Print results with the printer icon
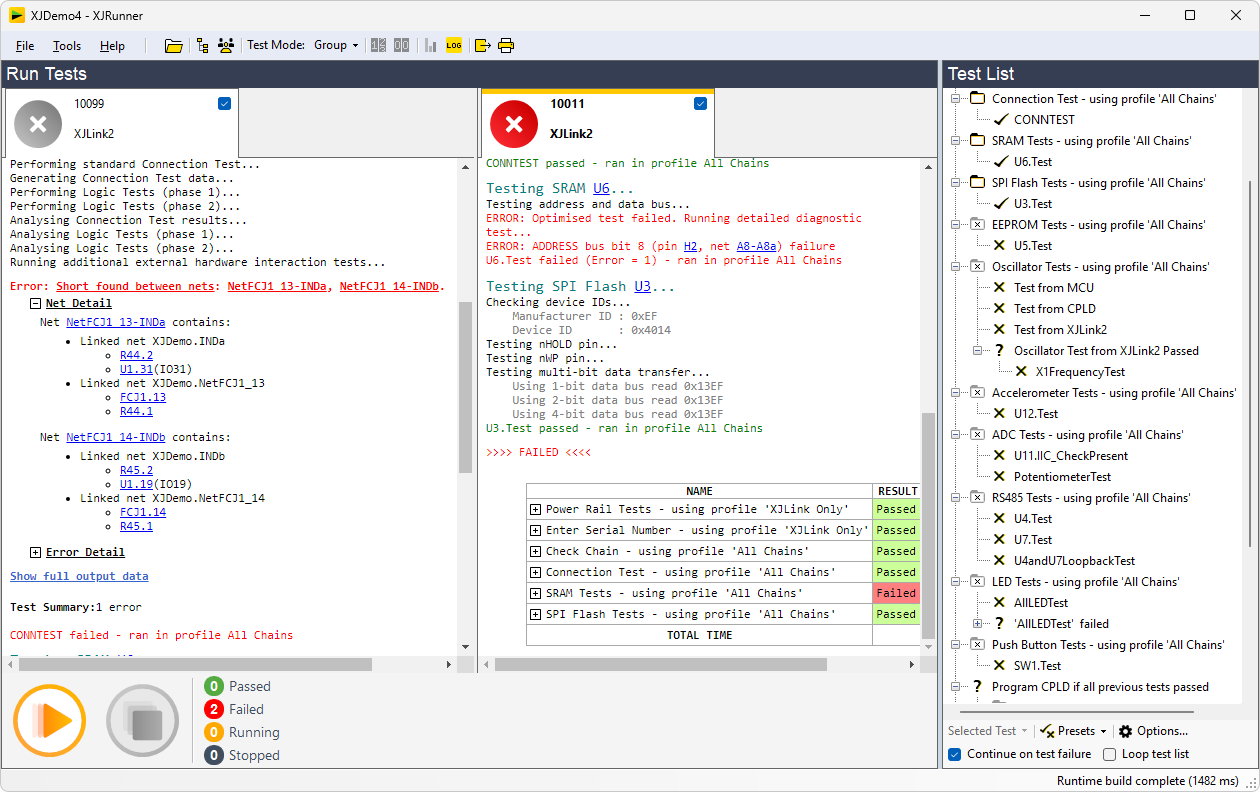Screen dimensions: 1260x792 [506, 45]
